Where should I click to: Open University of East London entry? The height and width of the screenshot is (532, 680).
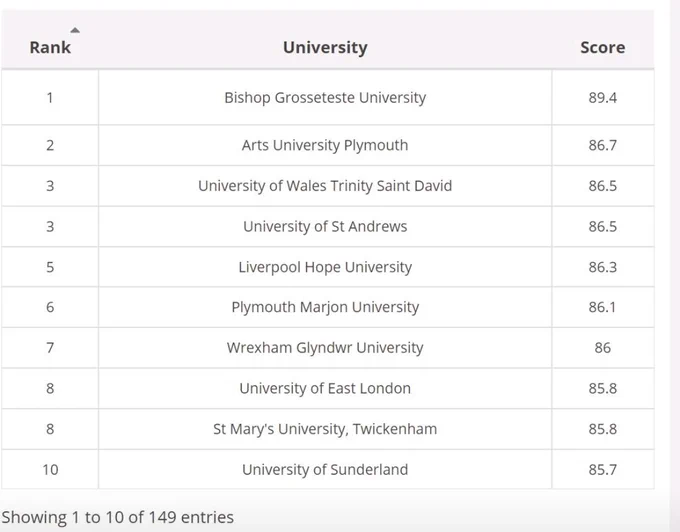tap(325, 388)
